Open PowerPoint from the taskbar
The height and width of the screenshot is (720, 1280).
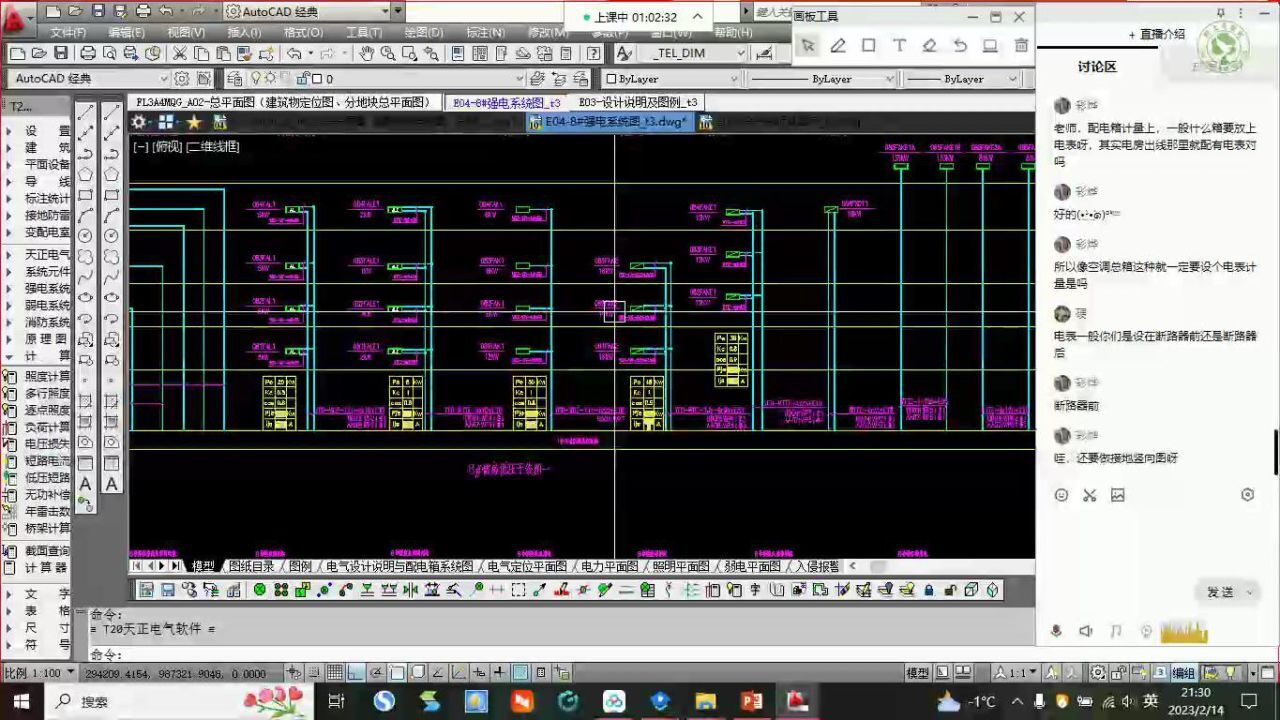752,701
